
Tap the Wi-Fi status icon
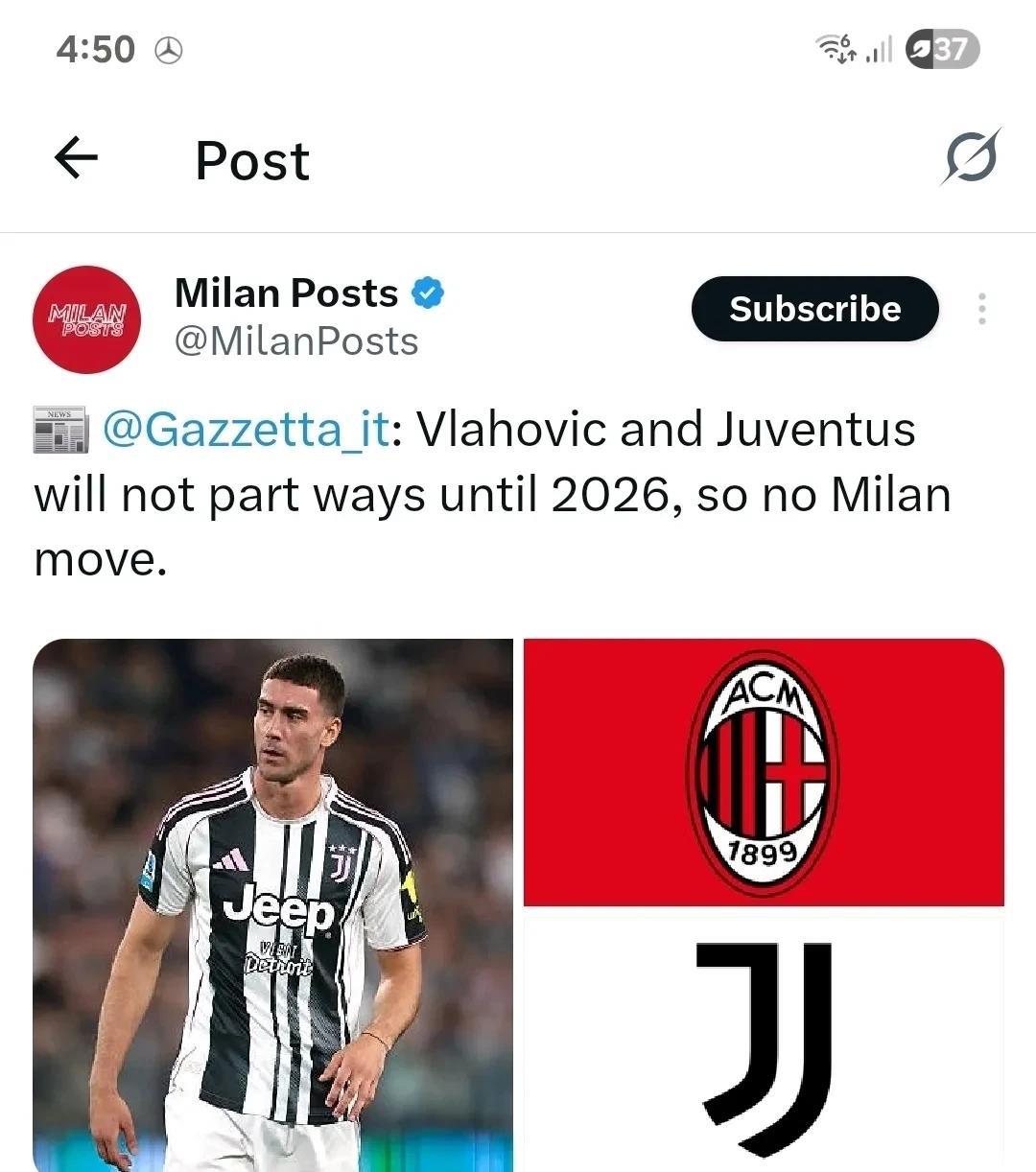click(836, 48)
